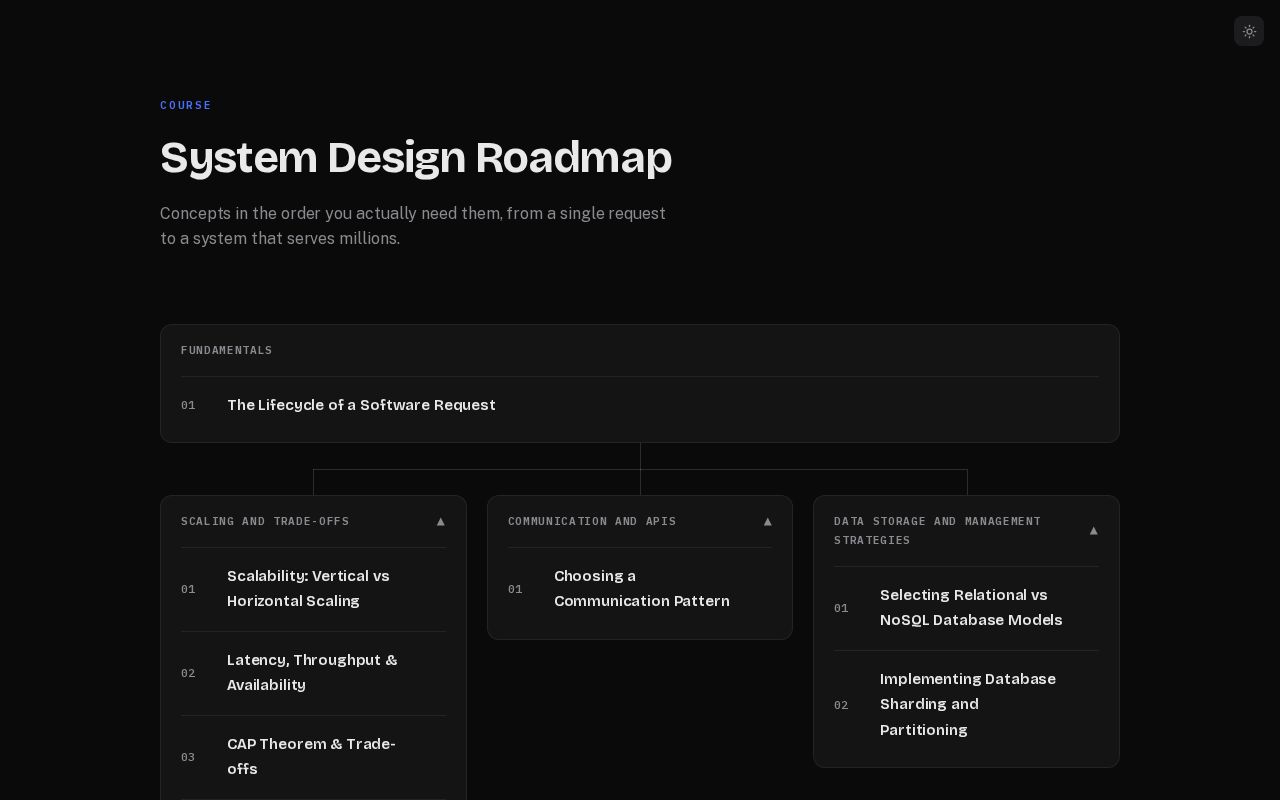Collapse the Communication and APIs section arrow
1280x800 pixels.
pos(768,521)
